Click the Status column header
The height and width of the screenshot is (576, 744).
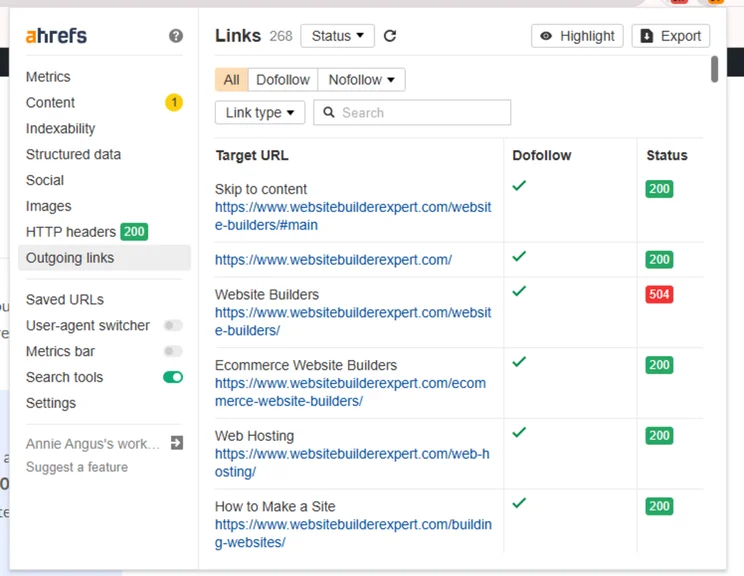667,156
